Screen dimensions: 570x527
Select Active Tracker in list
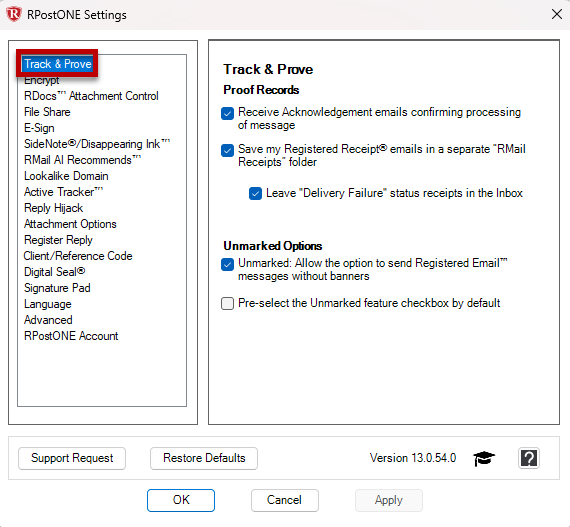[63, 192]
